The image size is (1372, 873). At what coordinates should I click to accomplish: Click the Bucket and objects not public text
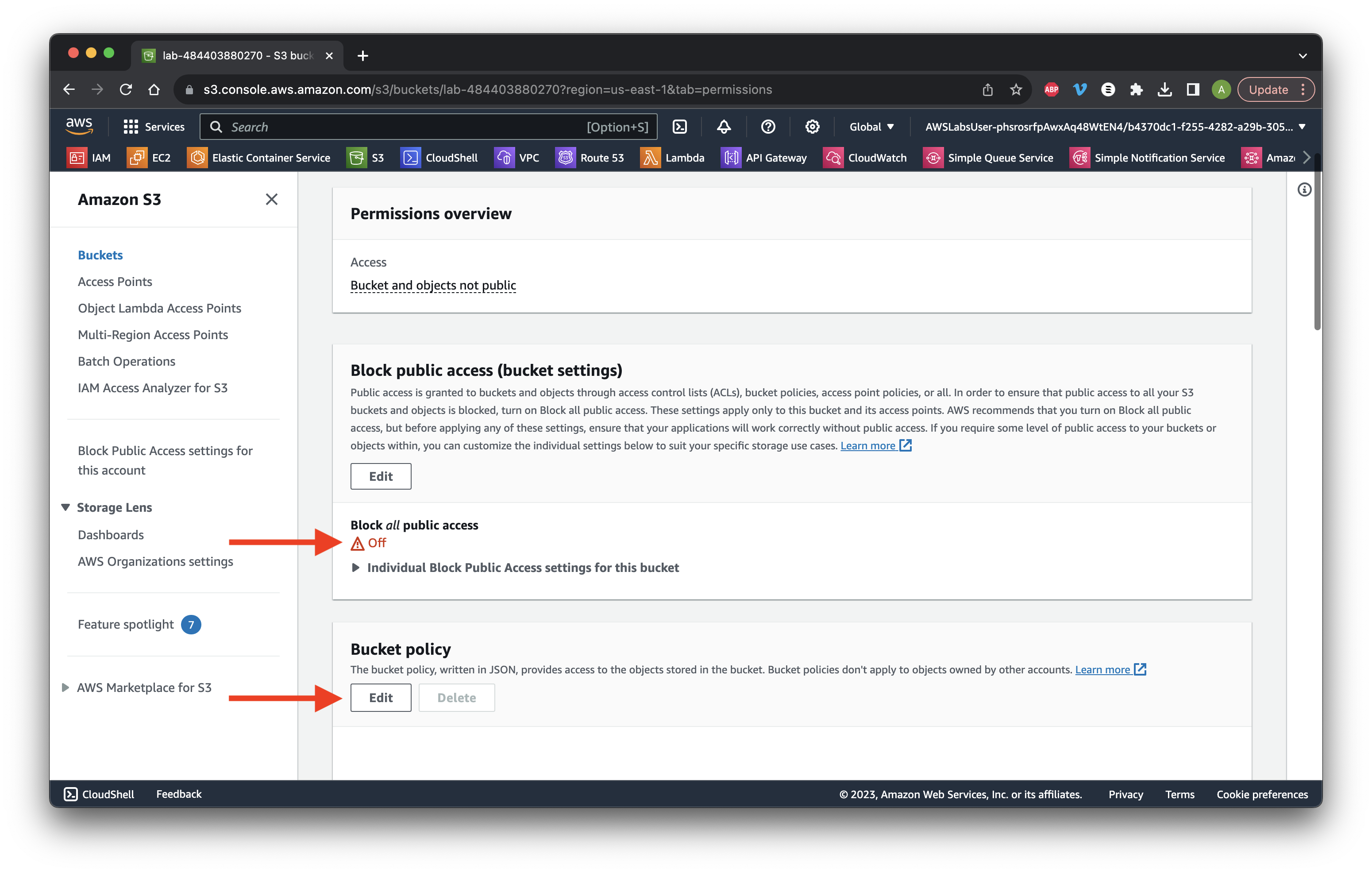point(433,285)
